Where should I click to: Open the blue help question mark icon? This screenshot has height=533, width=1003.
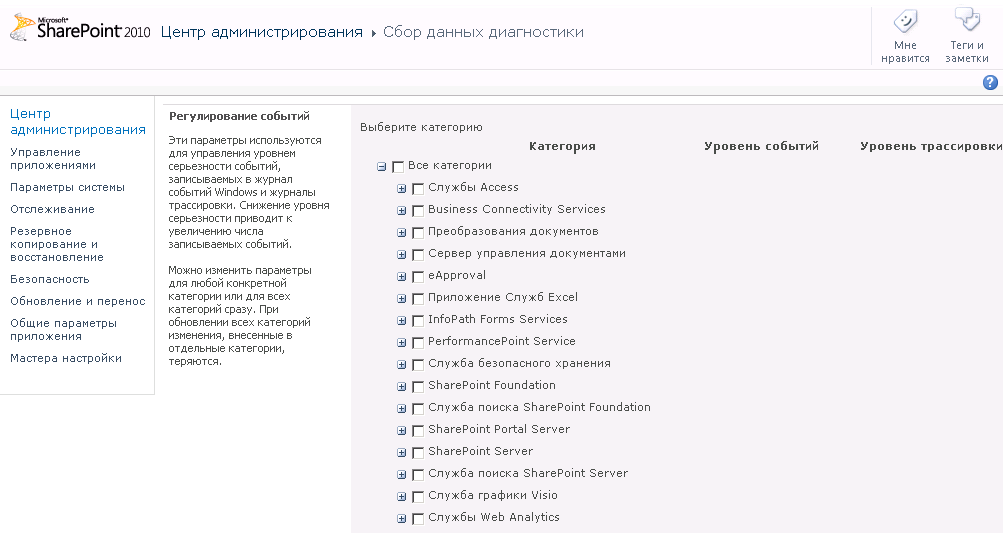[x=990, y=83]
